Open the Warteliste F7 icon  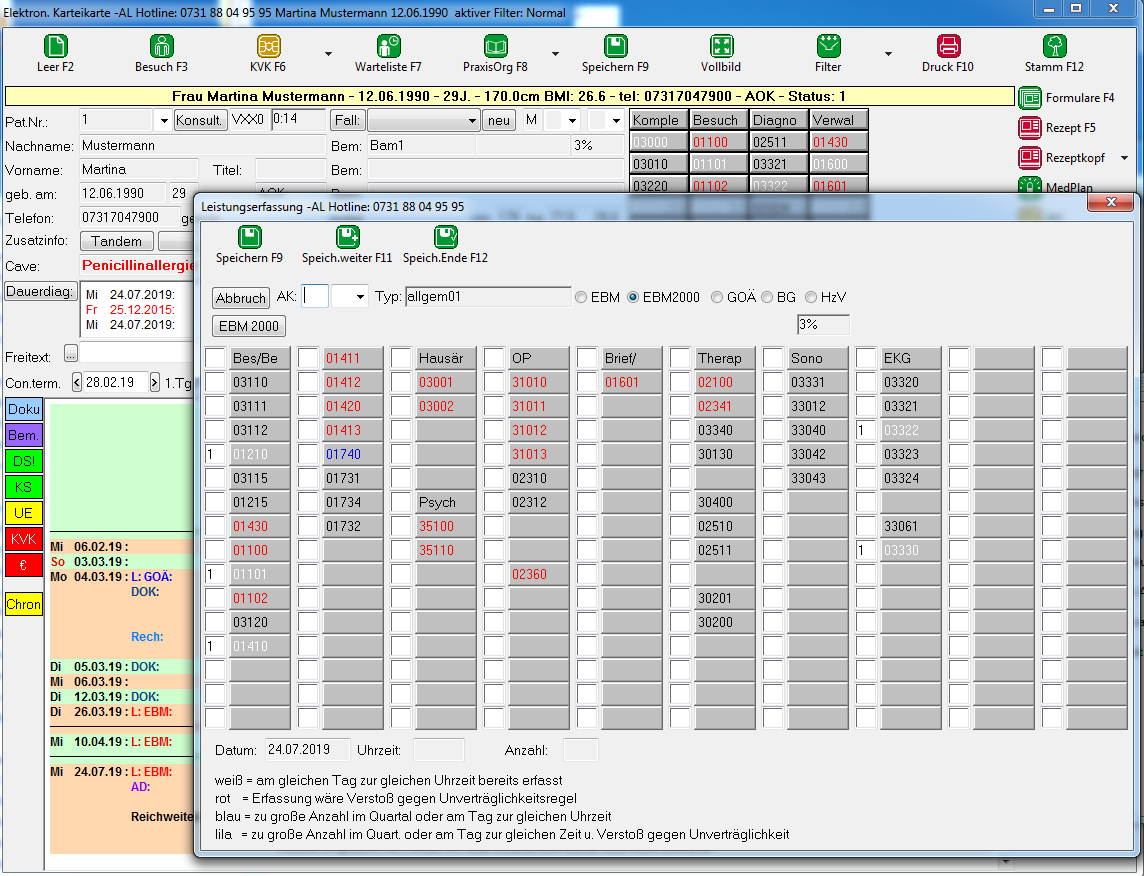(x=388, y=46)
